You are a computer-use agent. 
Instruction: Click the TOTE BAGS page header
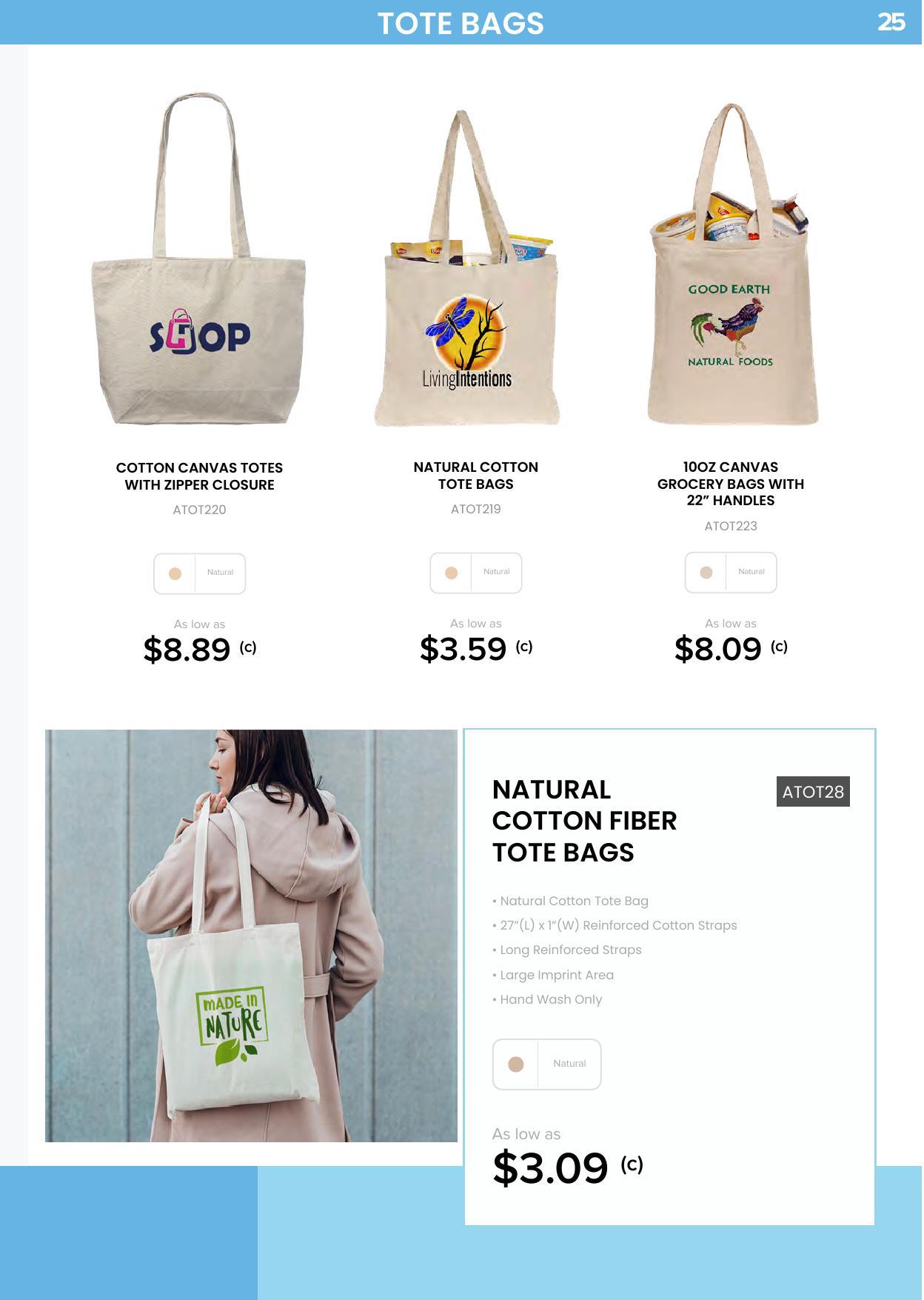pos(461,23)
